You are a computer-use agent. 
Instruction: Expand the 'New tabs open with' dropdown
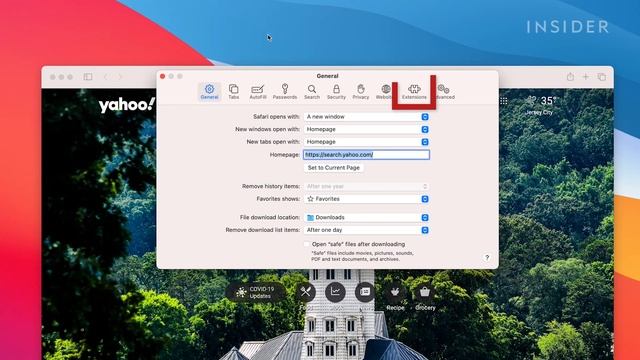click(x=367, y=142)
